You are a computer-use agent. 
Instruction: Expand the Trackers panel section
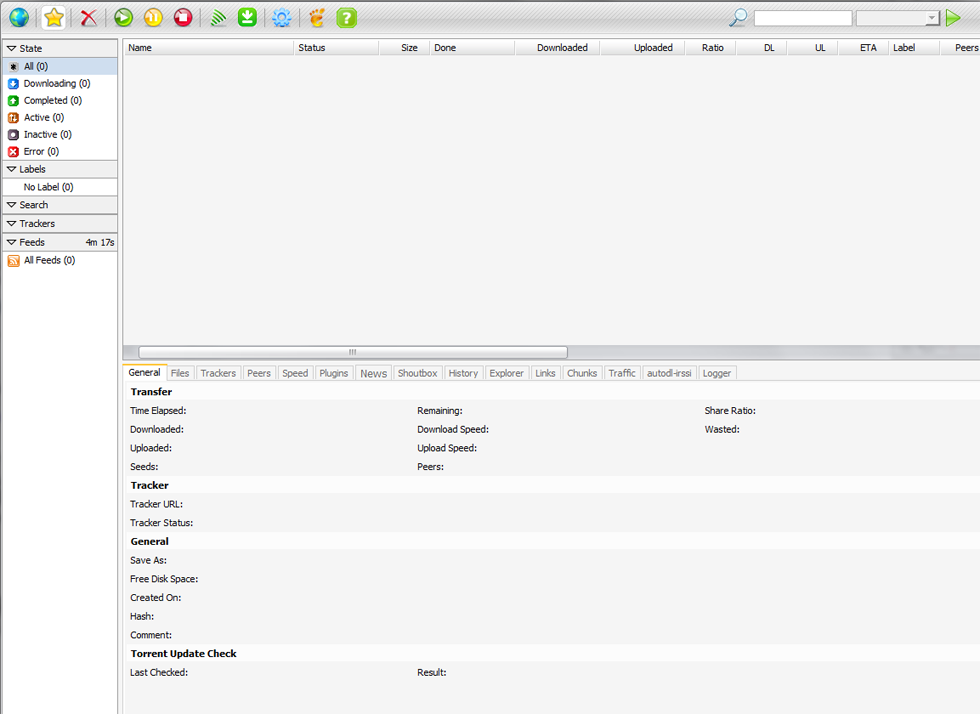click(x=12, y=224)
